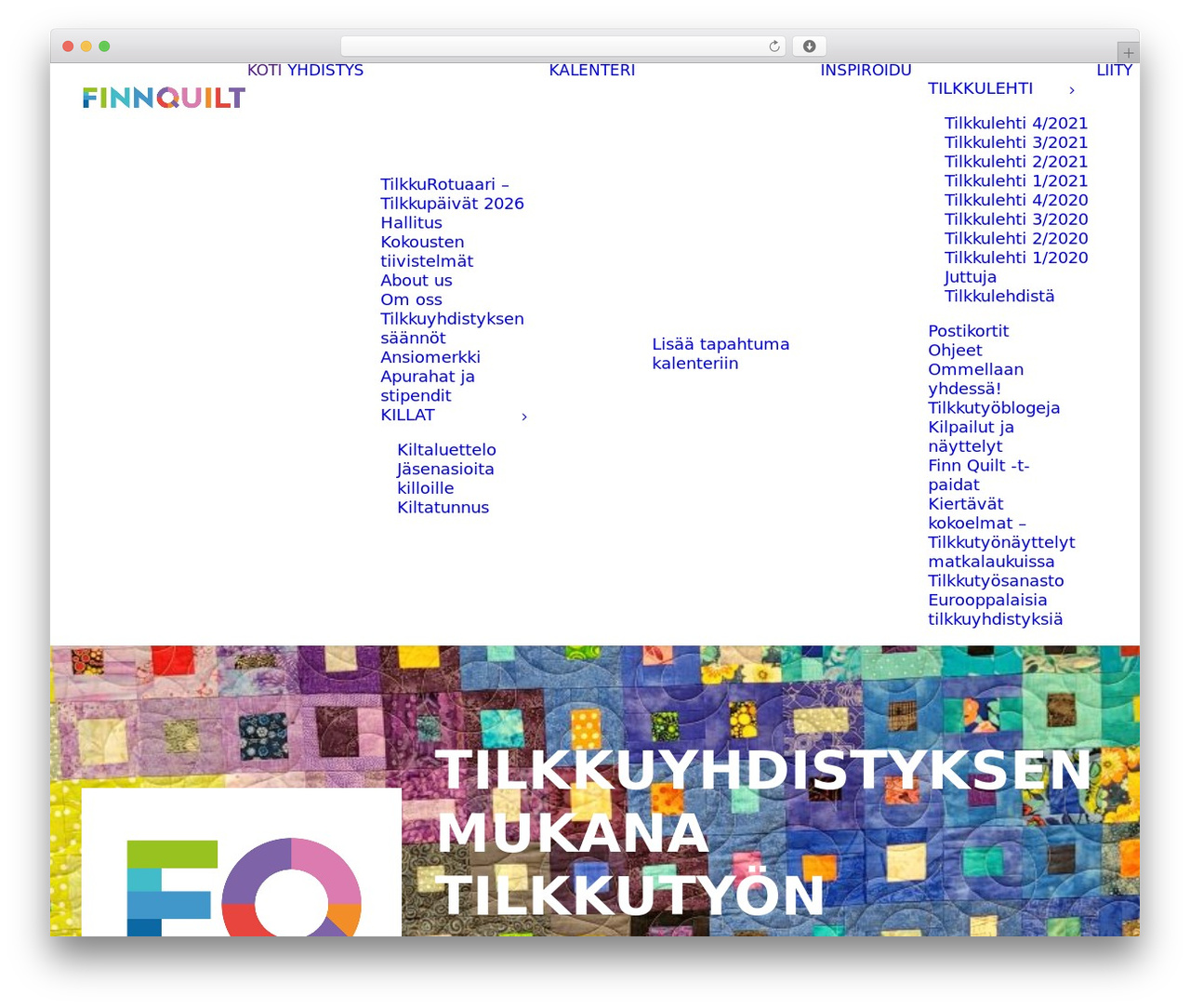Open Apurahat ja stipendit link
The image size is (1190, 1008).
[428, 386]
